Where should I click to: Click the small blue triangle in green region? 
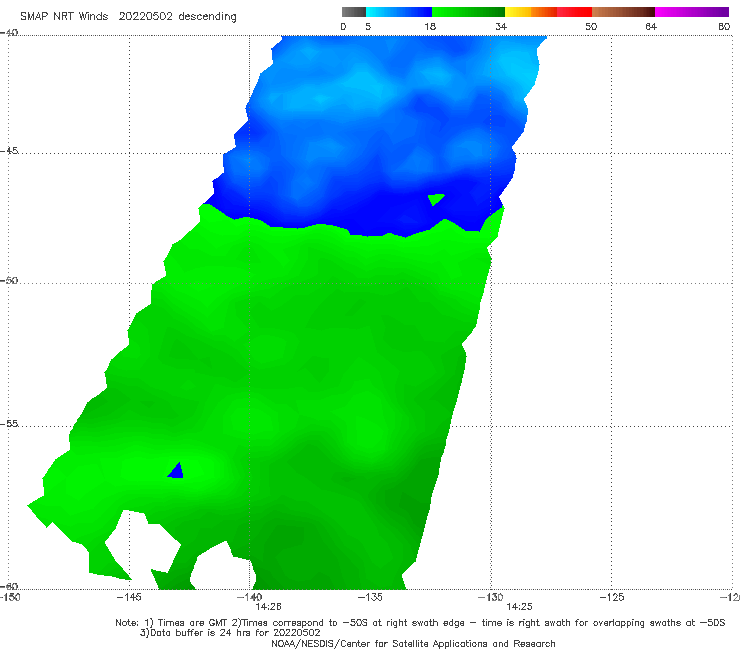tap(177, 472)
